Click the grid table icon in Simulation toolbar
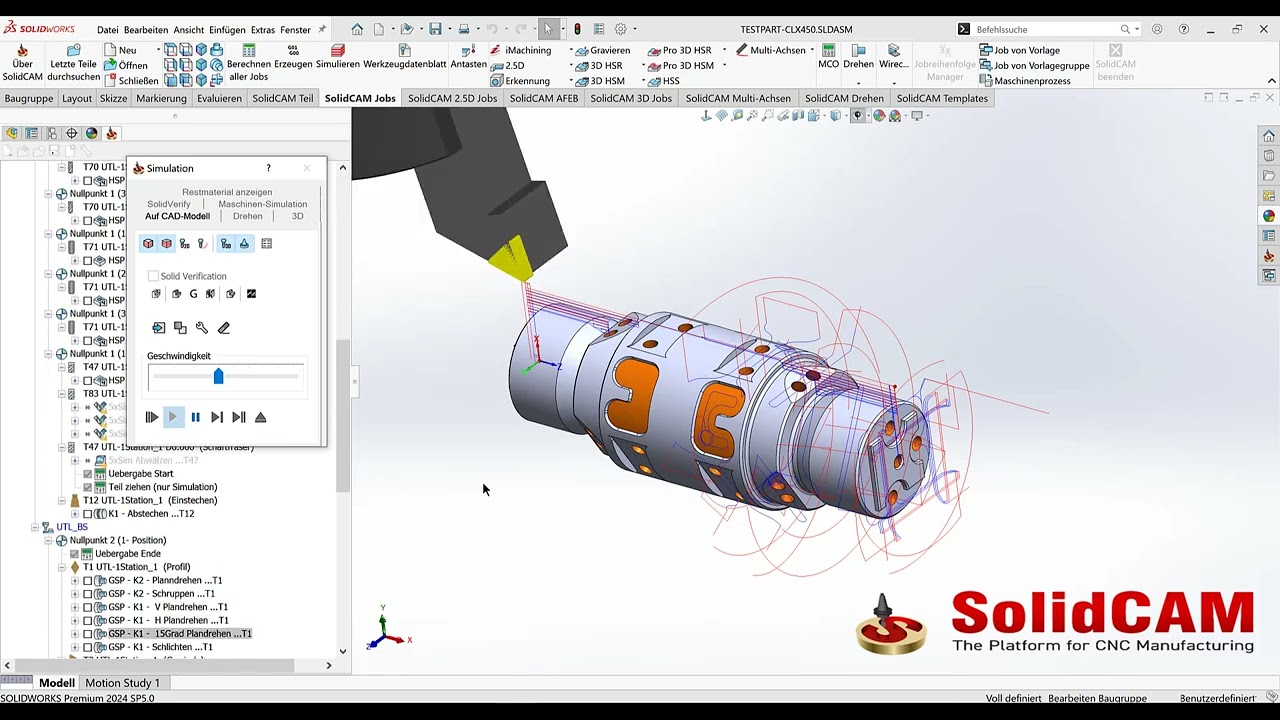The height and width of the screenshot is (720, 1280). tap(266, 243)
